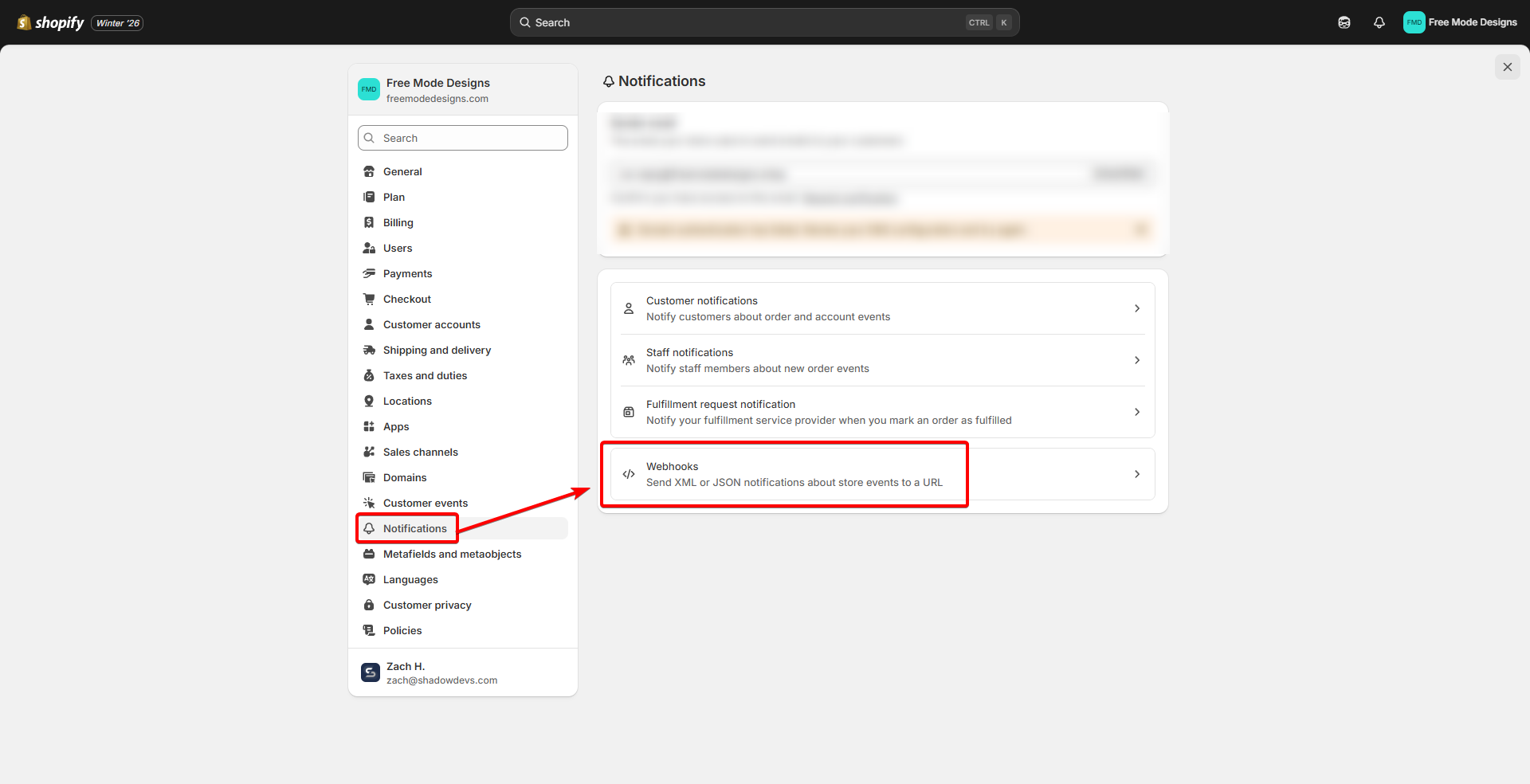This screenshot has width=1530, height=784.
Task: Click the Webhooks code icon
Action: pyautogui.click(x=628, y=474)
